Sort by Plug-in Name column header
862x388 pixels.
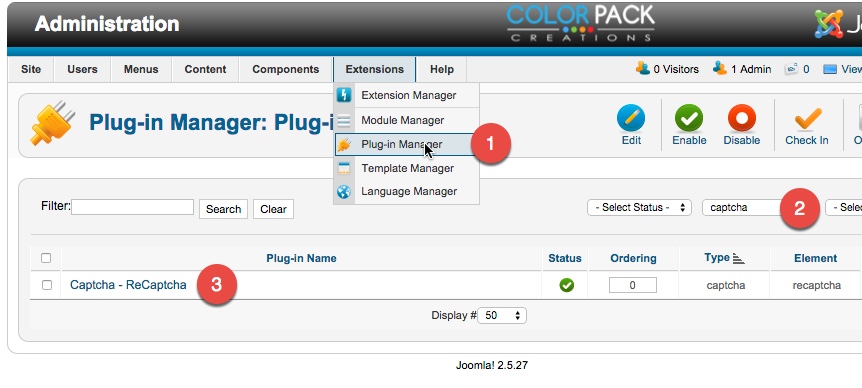pos(301,258)
